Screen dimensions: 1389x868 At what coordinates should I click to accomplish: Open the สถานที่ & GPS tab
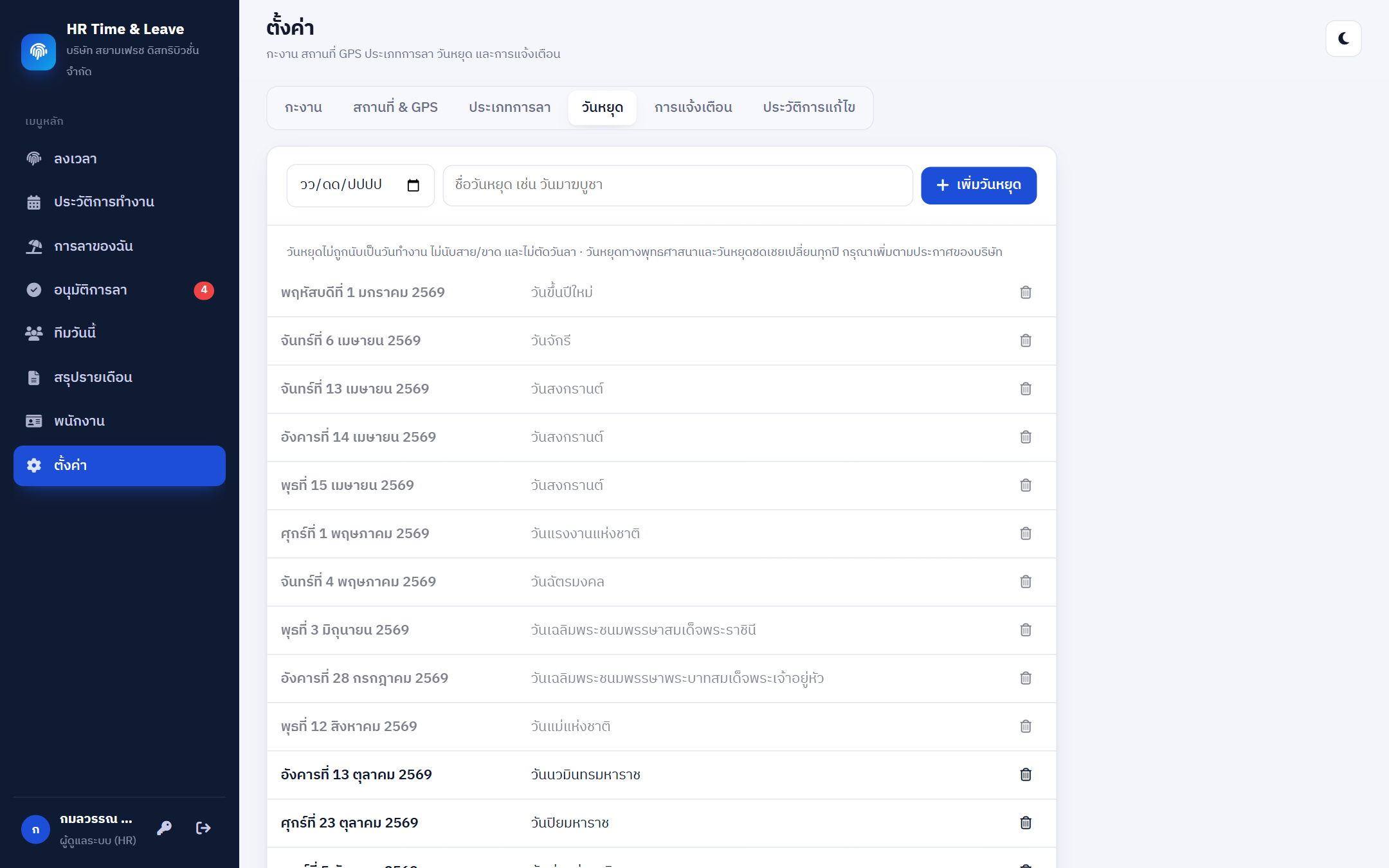[395, 107]
